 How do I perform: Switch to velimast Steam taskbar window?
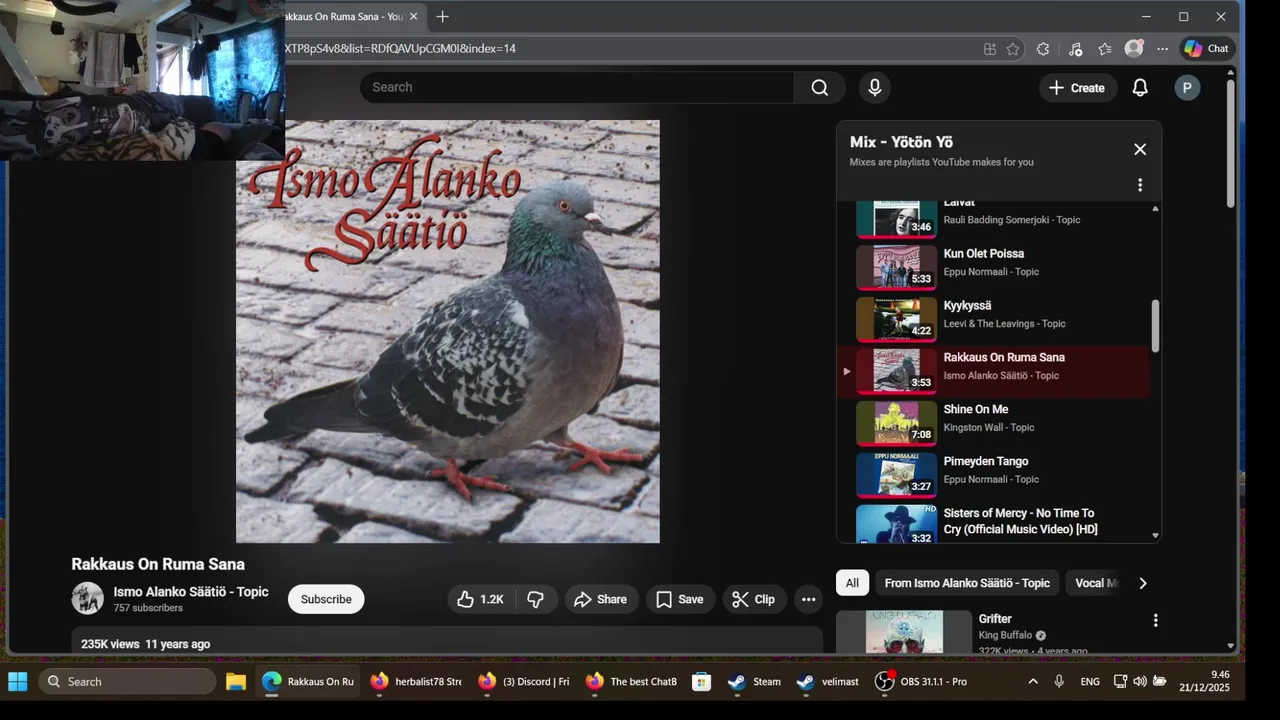pos(828,681)
